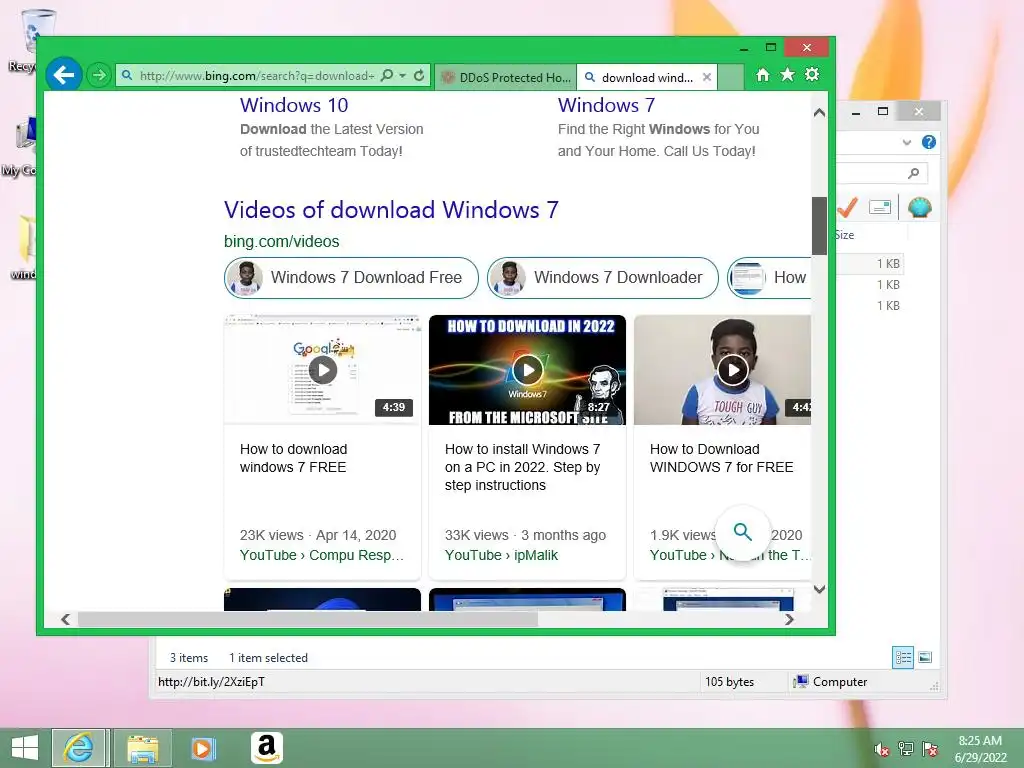This screenshot has height=768, width=1024.
Task: Refresh the Bing search page
Action: tap(419, 75)
